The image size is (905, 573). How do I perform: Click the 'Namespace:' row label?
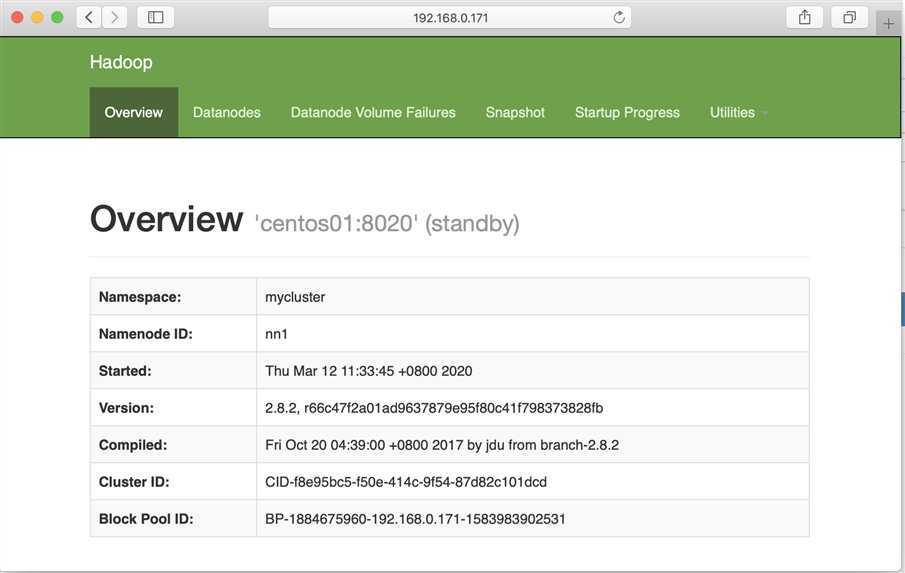(x=140, y=297)
